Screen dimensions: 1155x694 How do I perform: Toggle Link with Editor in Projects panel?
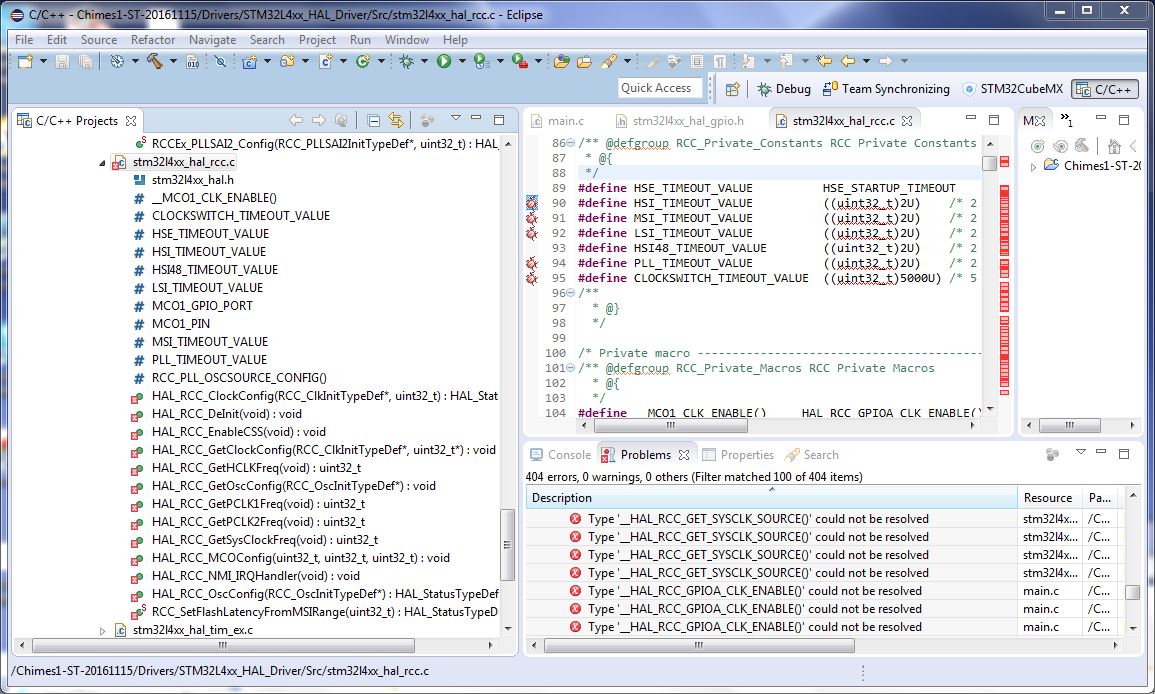click(396, 120)
